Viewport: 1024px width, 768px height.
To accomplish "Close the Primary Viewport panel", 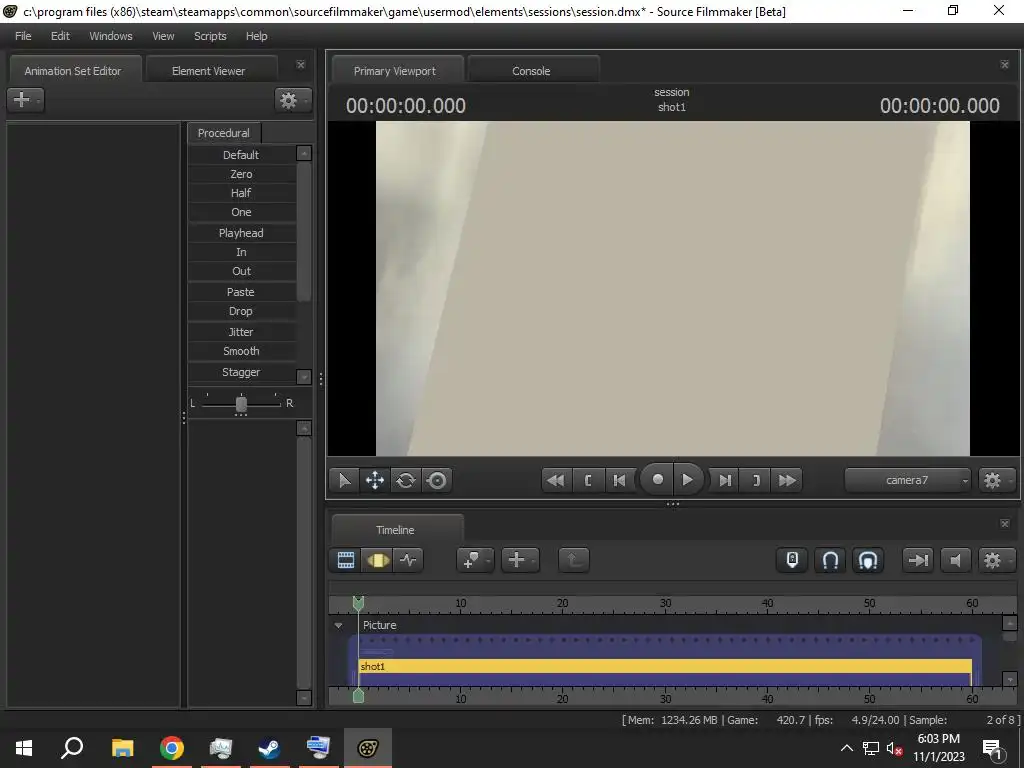I will point(1004,64).
